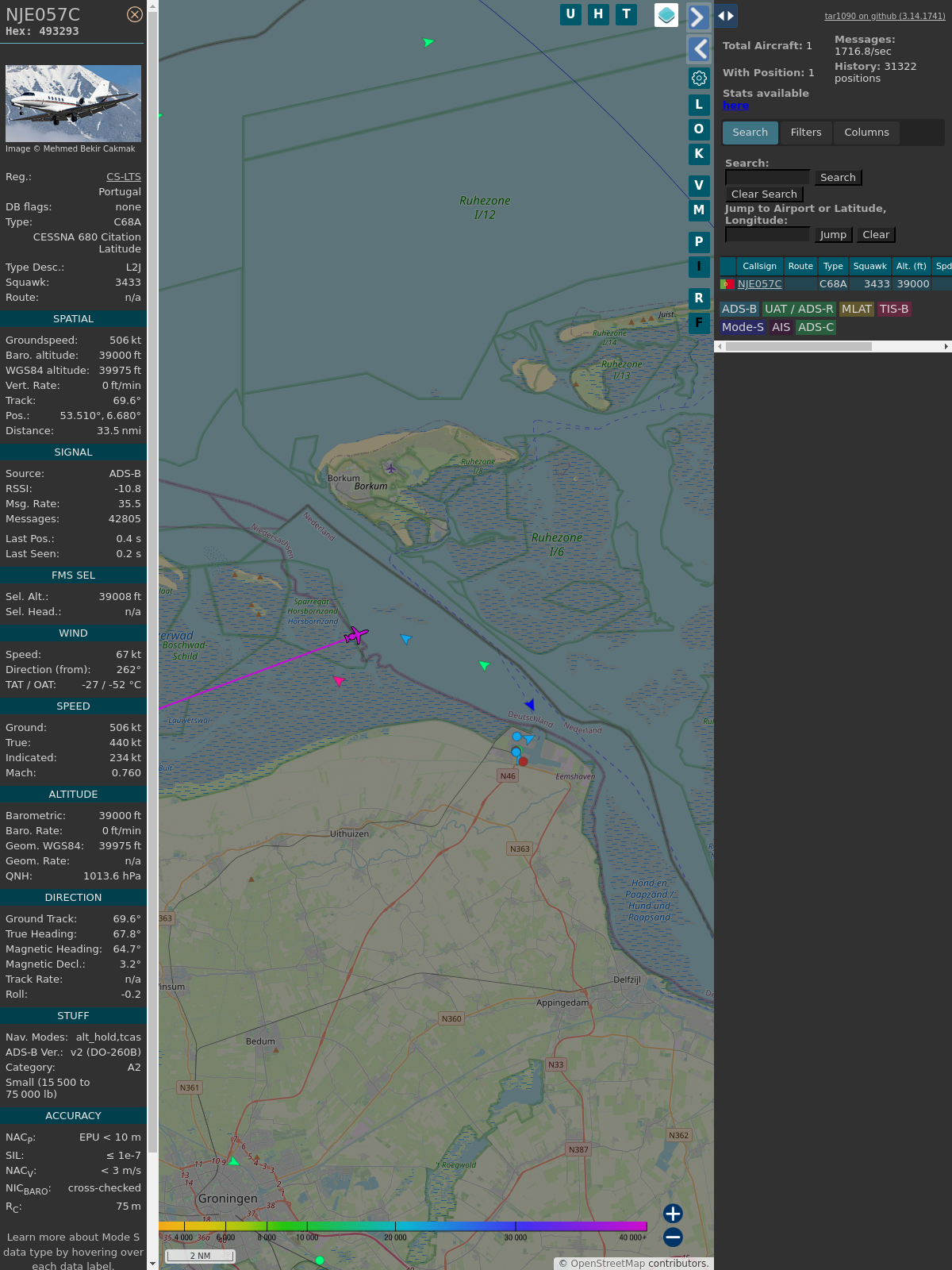Click the green aircraft marker at map top
The width and height of the screenshot is (952, 1270).
tap(428, 42)
